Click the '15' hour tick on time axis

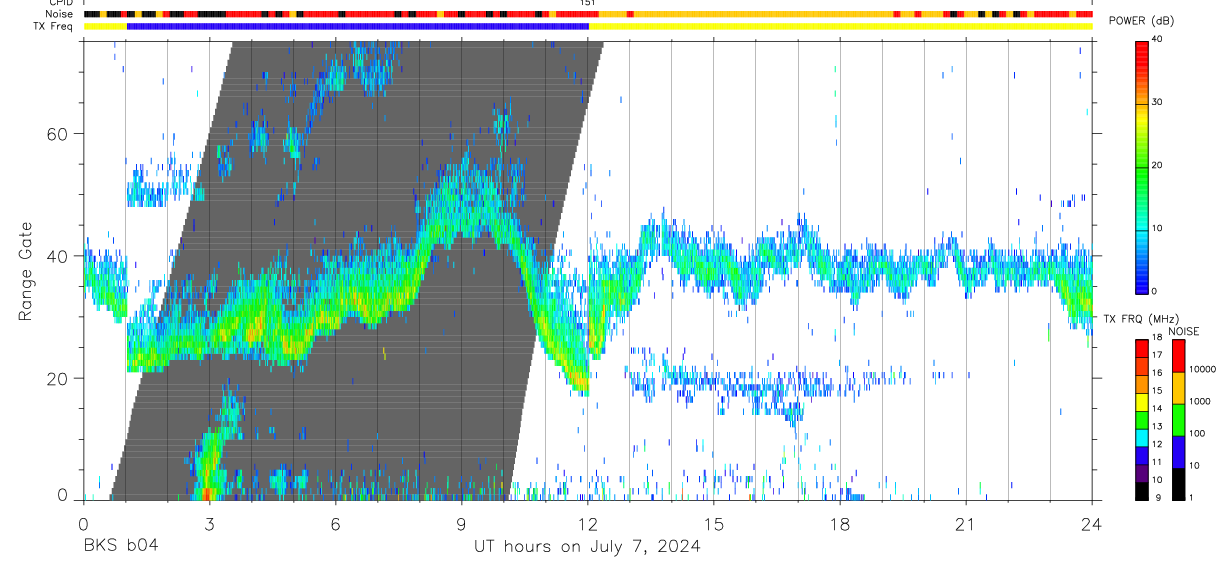click(x=713, y=524)
